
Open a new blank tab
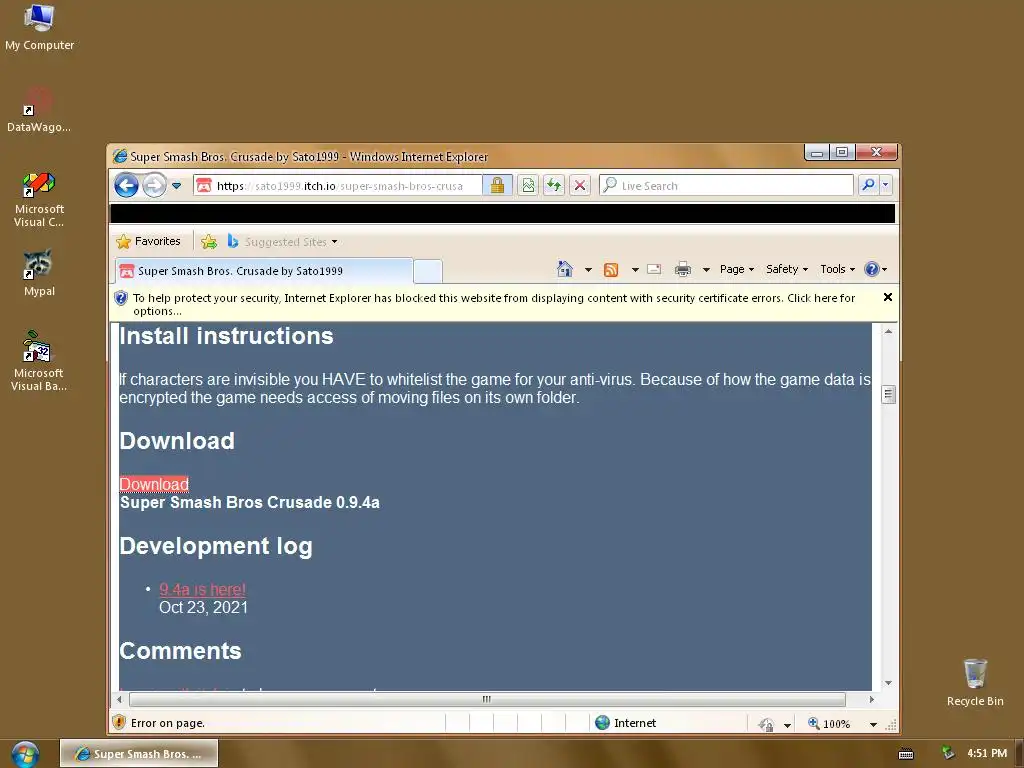coord(428,271)
